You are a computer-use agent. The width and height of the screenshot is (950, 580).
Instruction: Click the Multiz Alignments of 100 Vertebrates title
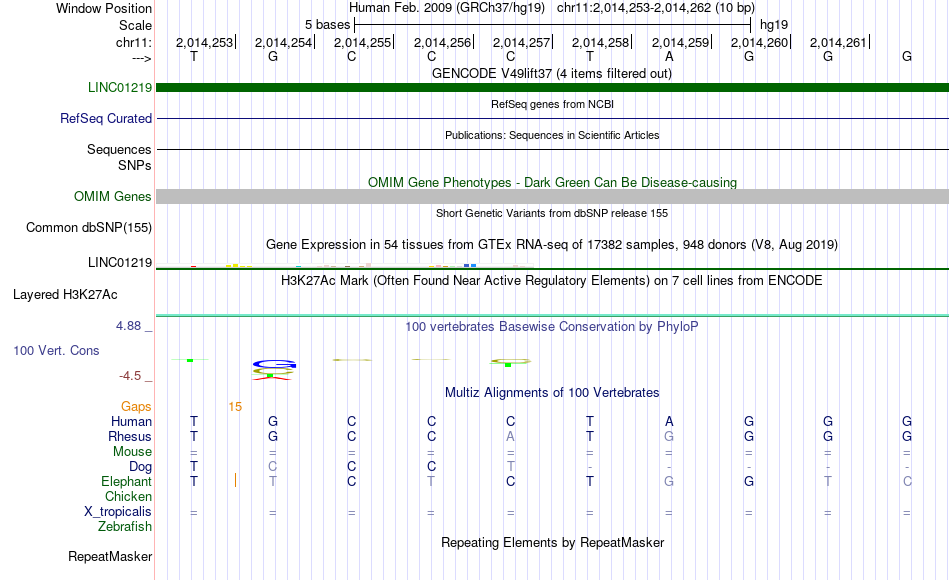pyautogui.click(x=552, y=393)
